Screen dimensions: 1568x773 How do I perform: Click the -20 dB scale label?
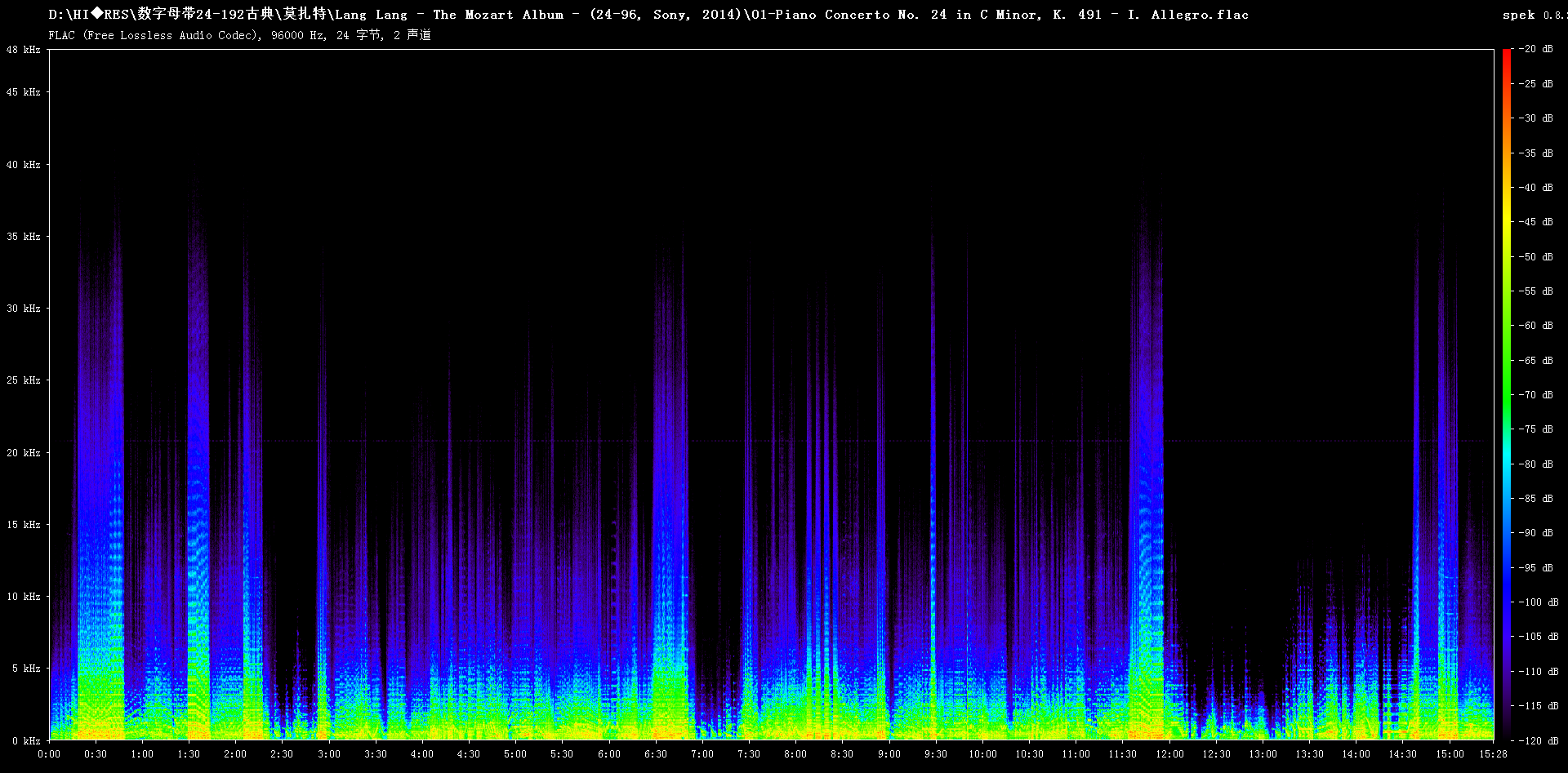coord(1536,49)
